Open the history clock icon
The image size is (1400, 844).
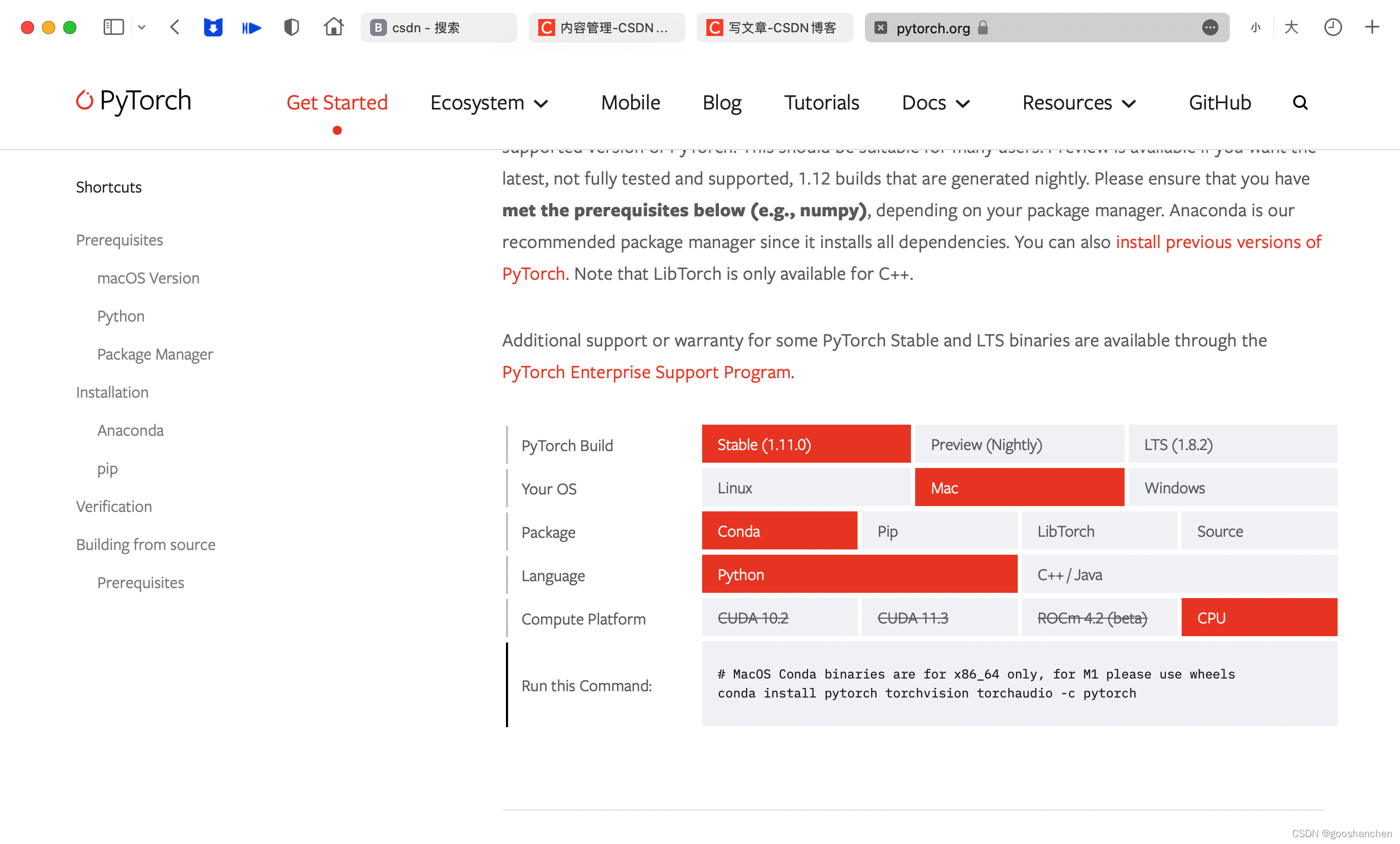pos(1332,27)
